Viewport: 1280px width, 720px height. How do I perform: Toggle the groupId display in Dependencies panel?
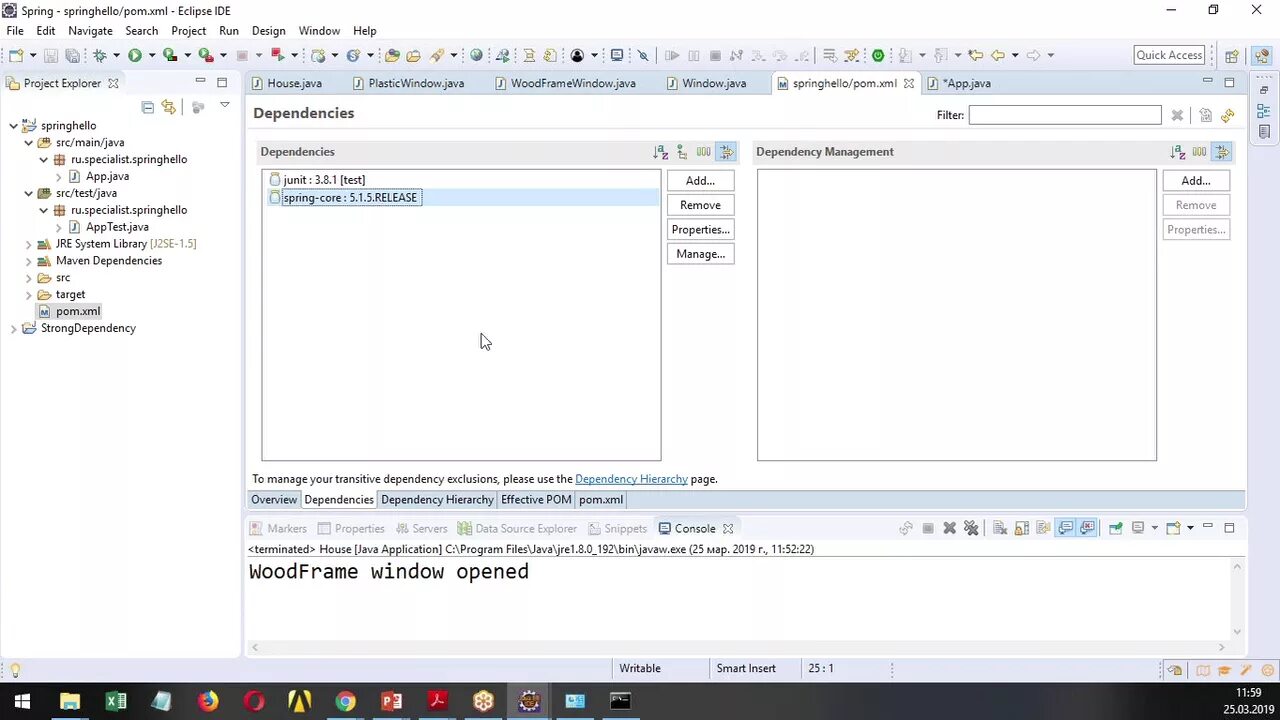(x=703, y=152)
